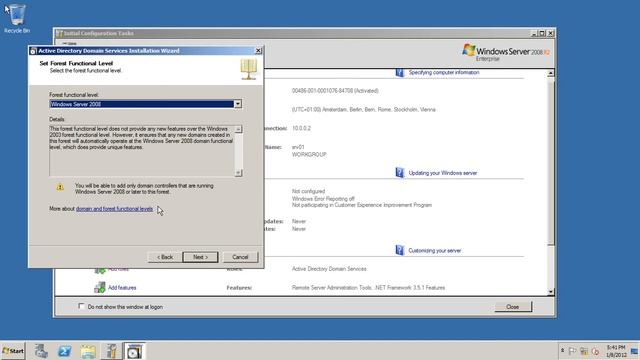Viewport: 640px width, 360px height.
Task: Minimize the Initial Configuration Tasks window
Action: (534, 33)
